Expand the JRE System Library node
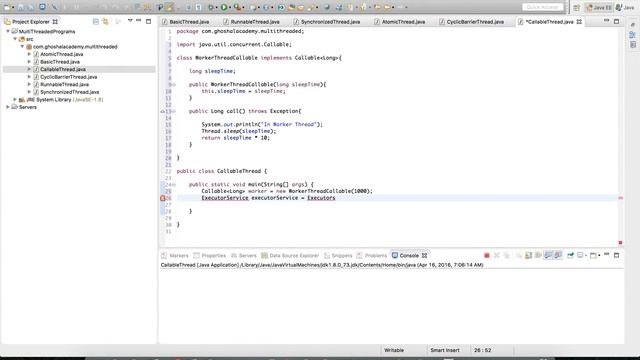640x360 pixels. point(15,100)
